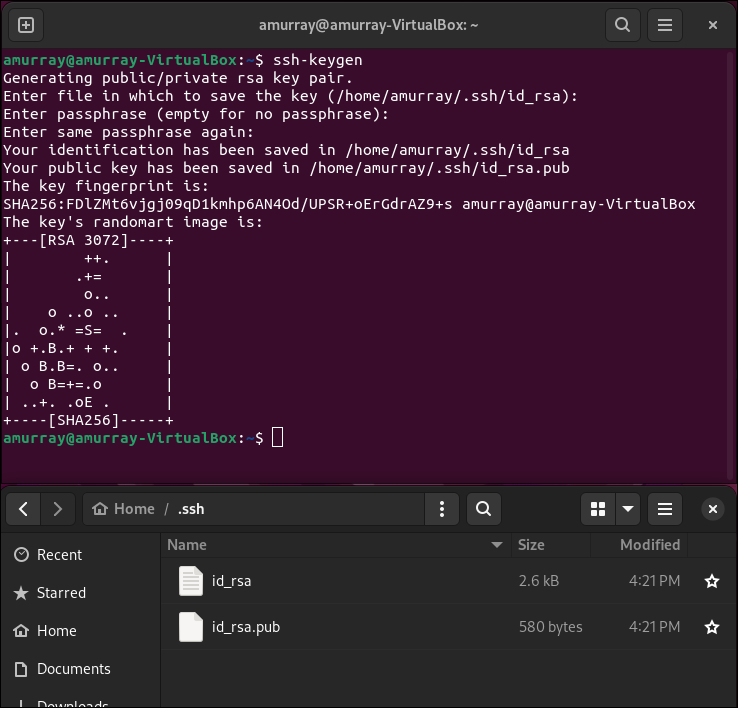
Task: Star the id_rsa file
Action: click(711, 581)
